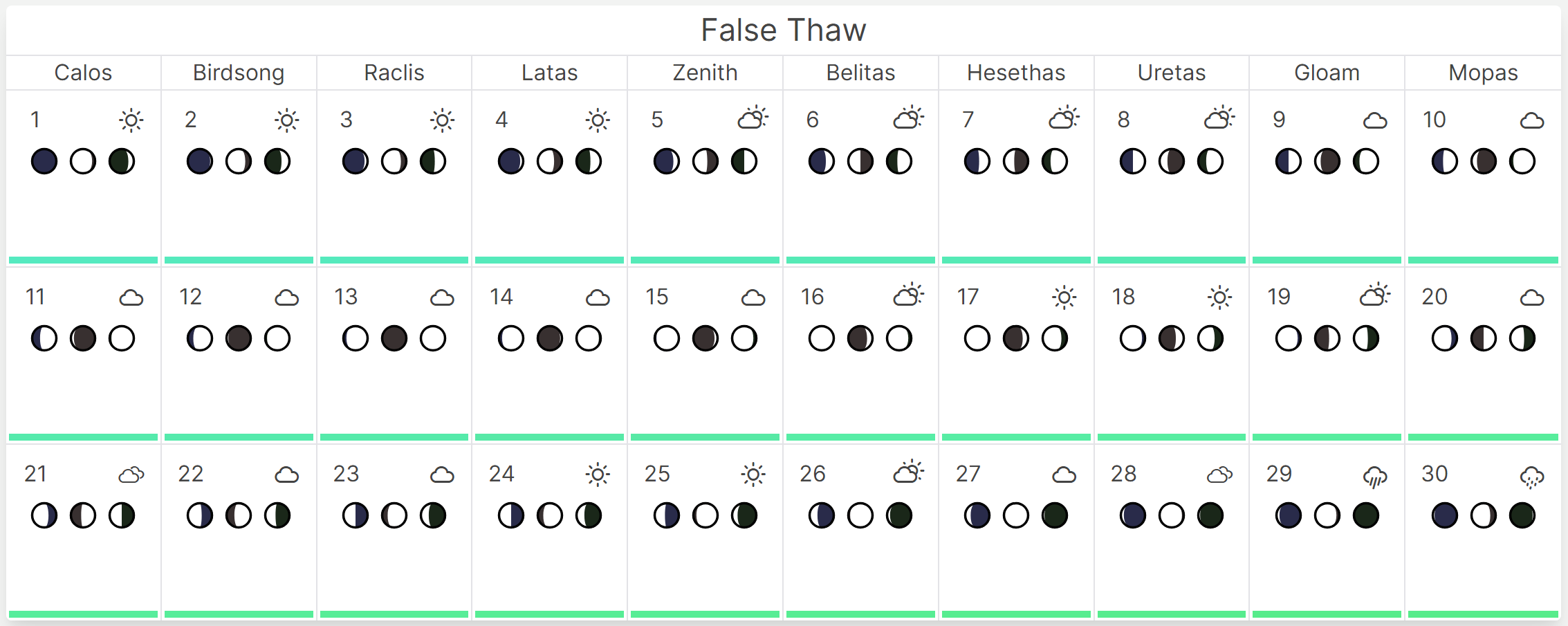The width and height of the screenshot is (1568, 626).
Task: Click the sunny weather icon on day 17
Action: (1064, 297)
